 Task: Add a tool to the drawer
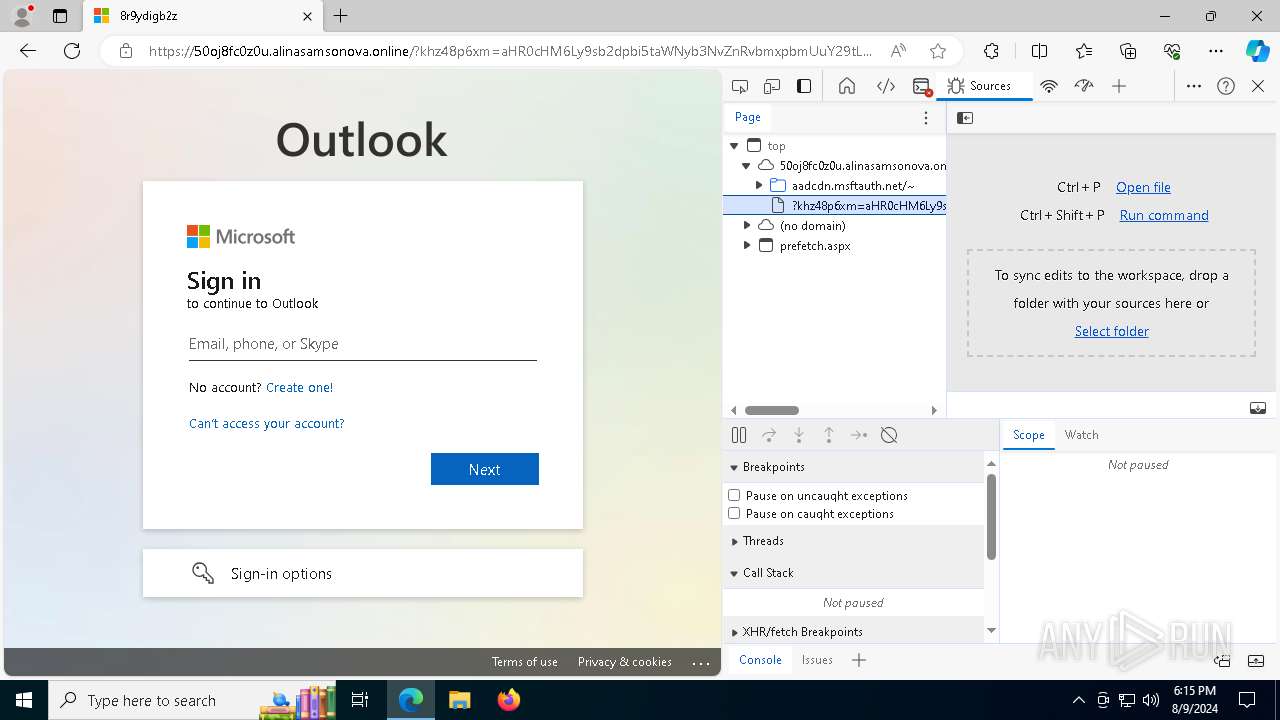[859, 660]
